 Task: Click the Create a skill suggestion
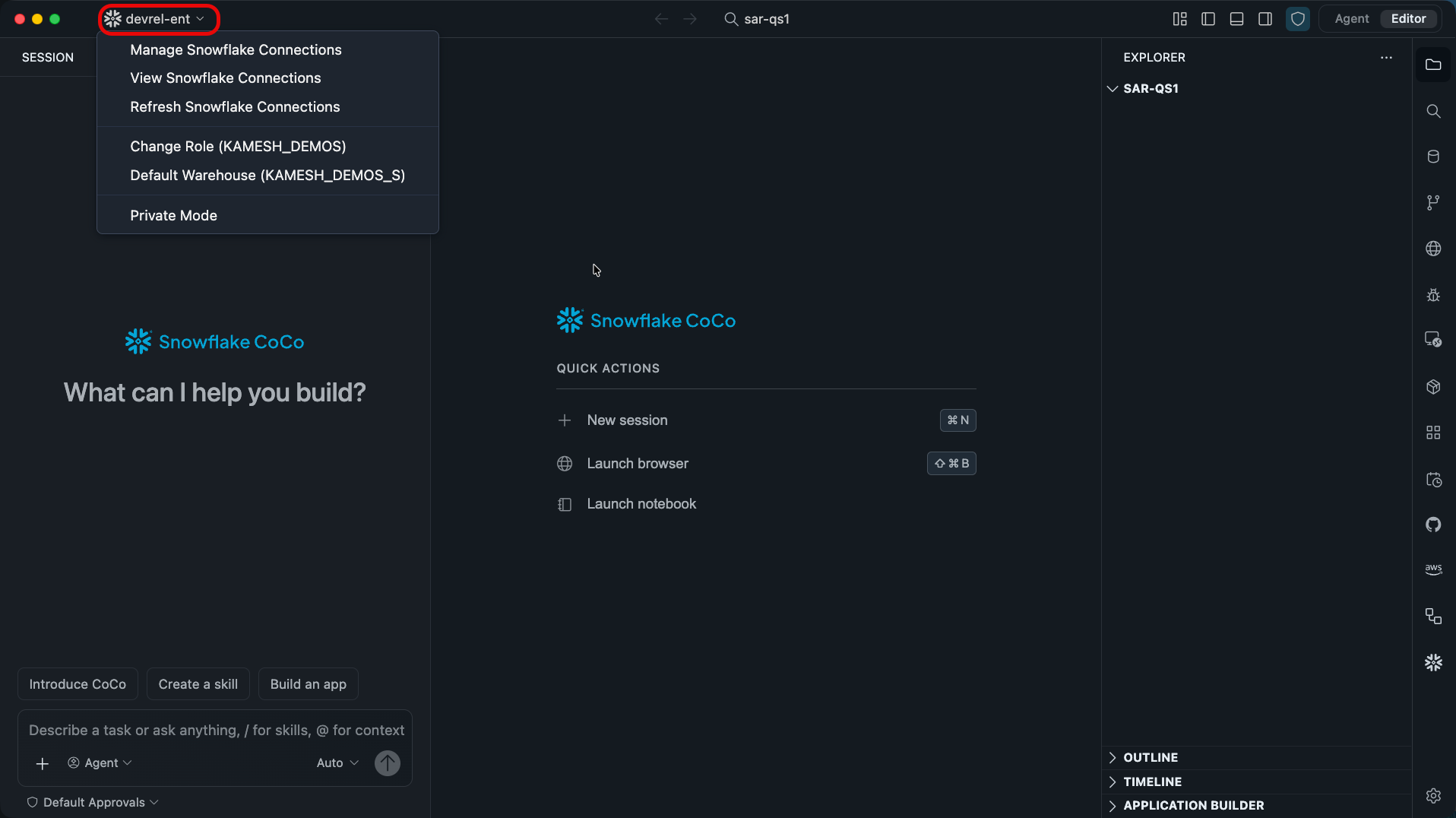coord(198,684)
